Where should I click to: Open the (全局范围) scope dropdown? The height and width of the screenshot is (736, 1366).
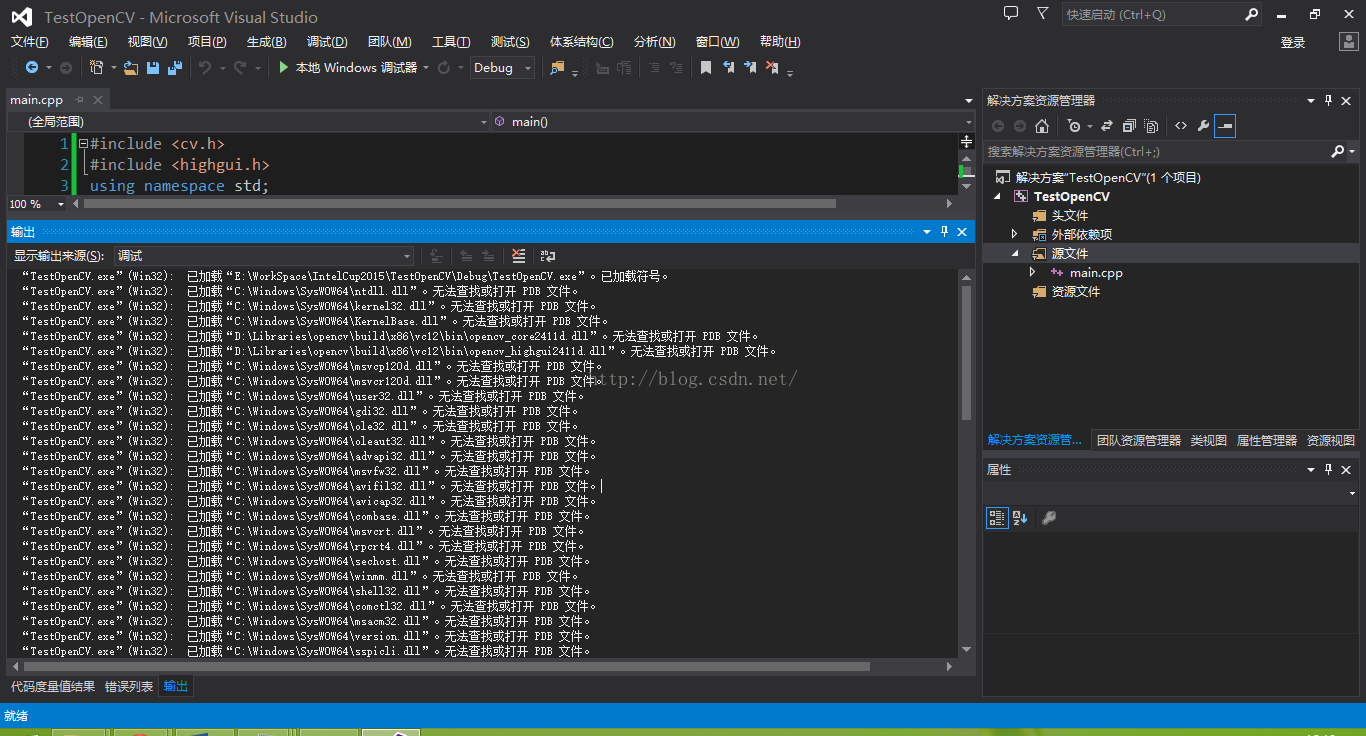click(249, 121)
